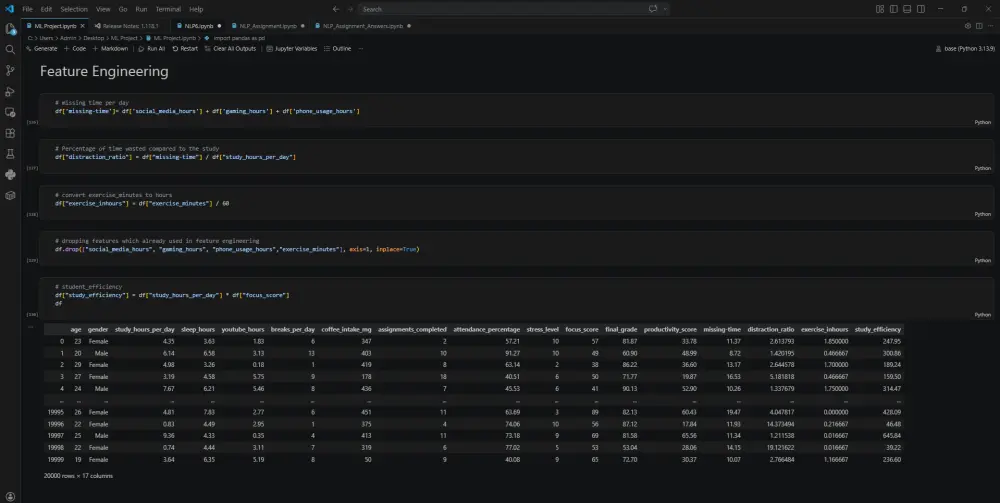Expand the Copilot dropdown arrow

[665, 9]
